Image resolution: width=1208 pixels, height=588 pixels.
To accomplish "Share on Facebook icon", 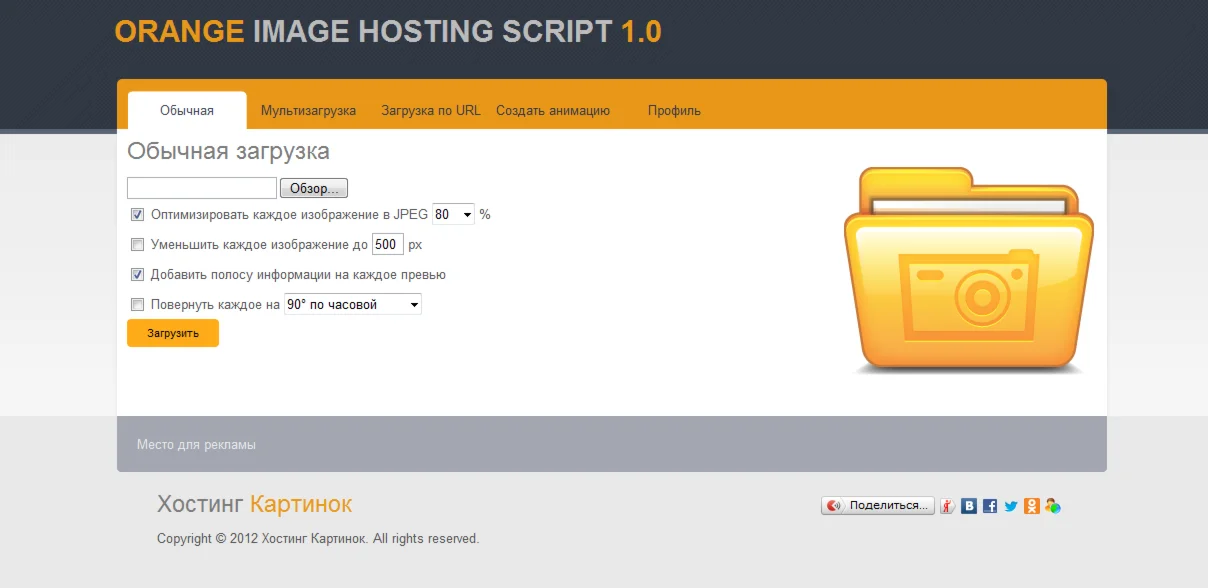I will [990, 506].
